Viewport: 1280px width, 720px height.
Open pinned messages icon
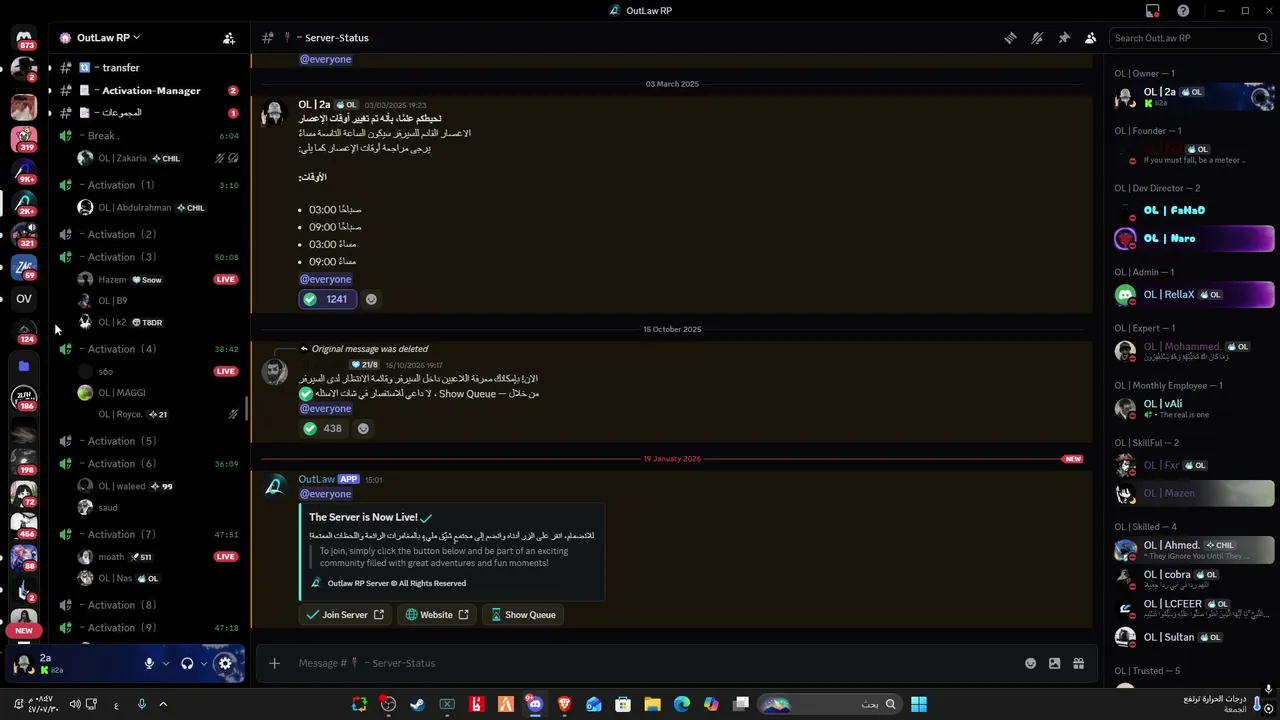tap(1064, 38)
